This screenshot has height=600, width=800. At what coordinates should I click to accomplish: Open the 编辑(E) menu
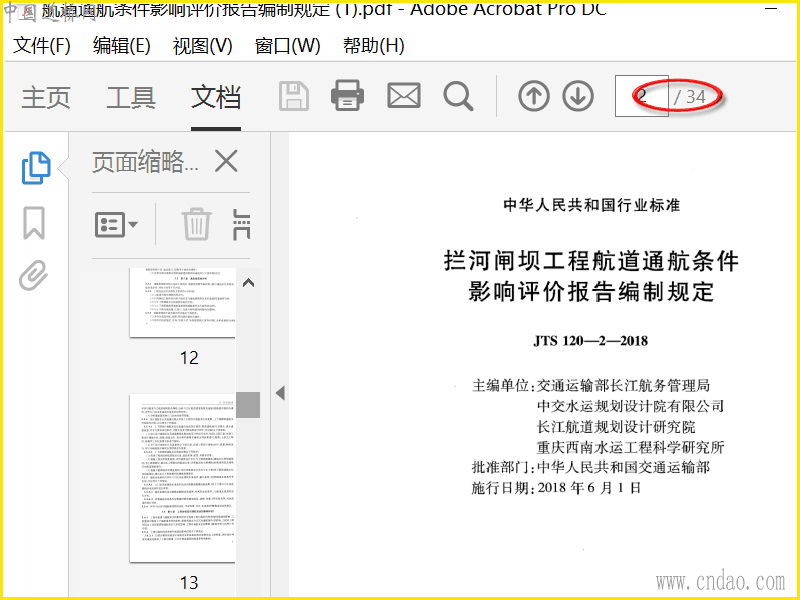(121, 46)
